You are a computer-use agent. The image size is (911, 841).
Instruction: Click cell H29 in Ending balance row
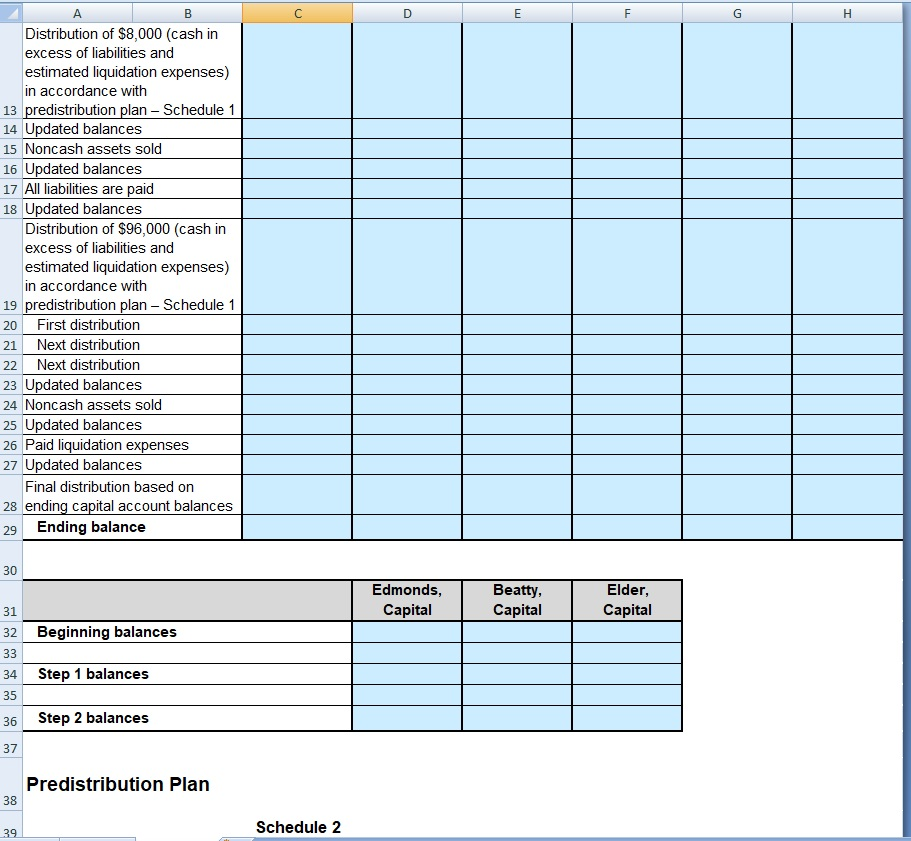click(848, 527)
